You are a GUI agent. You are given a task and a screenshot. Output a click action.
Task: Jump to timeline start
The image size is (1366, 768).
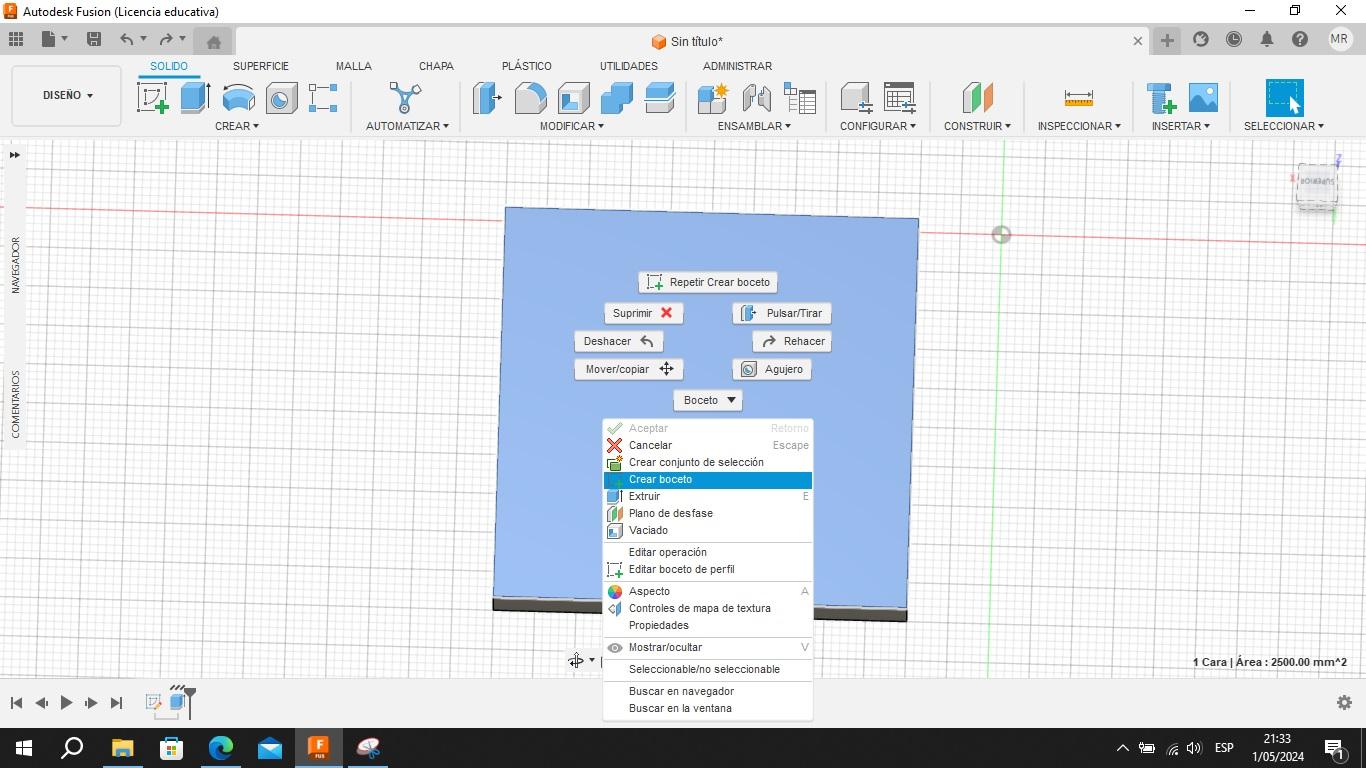coord(16,703)
